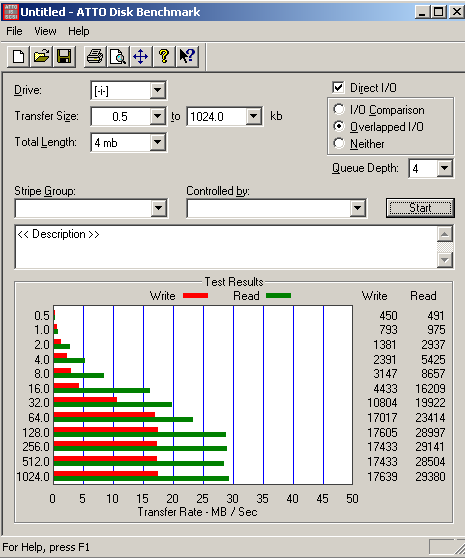Click the New document toolbar icon

click(x=19, y=56)
